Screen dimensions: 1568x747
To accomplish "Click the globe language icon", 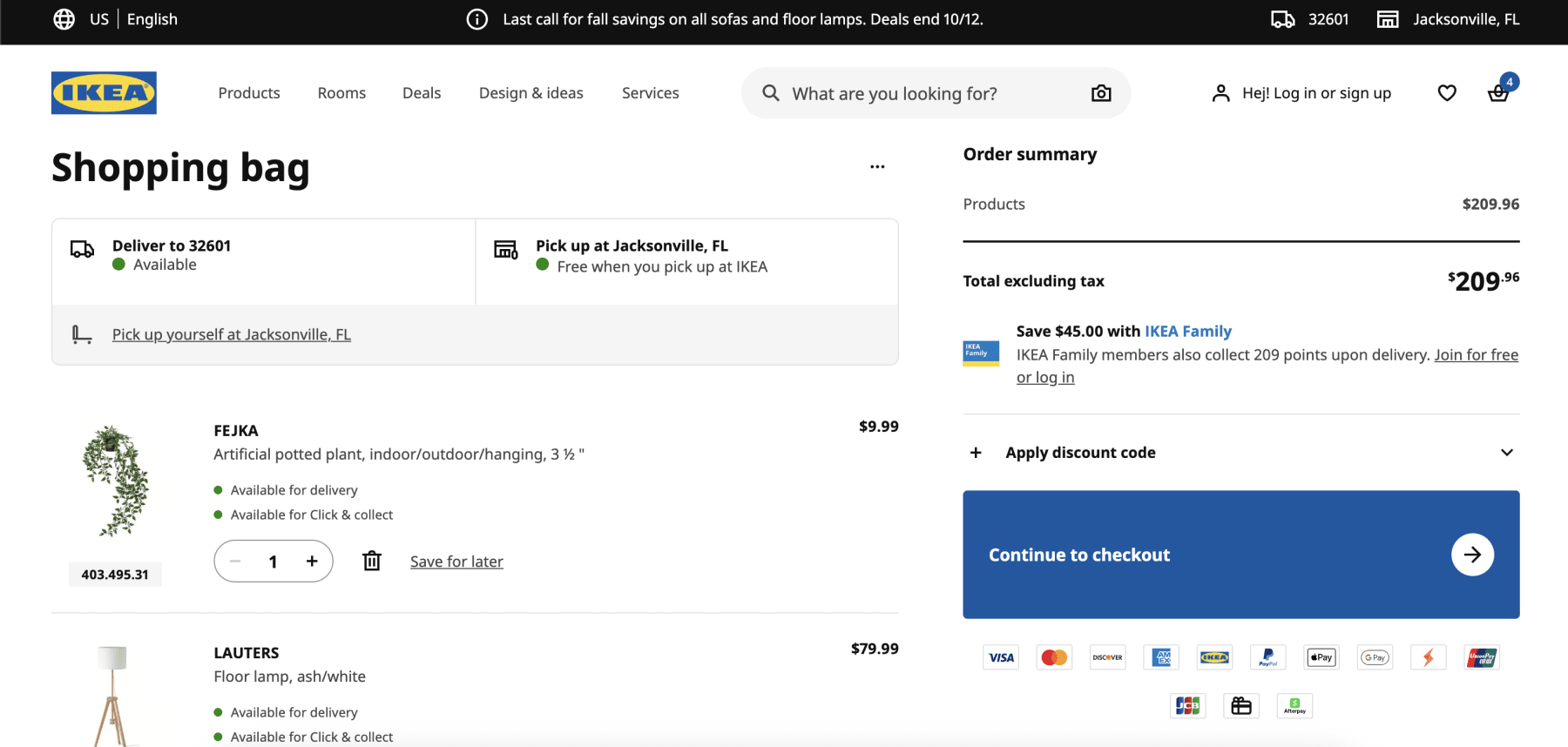I will 64,19.
